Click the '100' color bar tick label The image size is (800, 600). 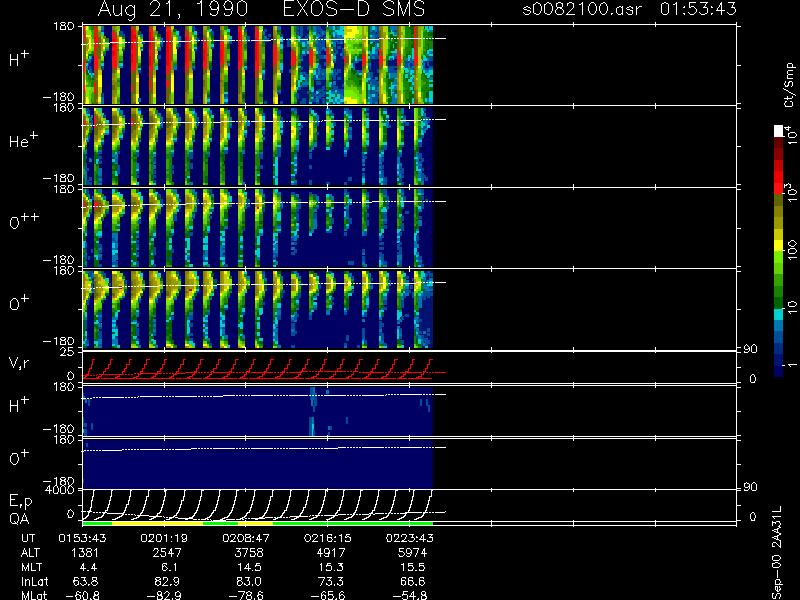792,250
